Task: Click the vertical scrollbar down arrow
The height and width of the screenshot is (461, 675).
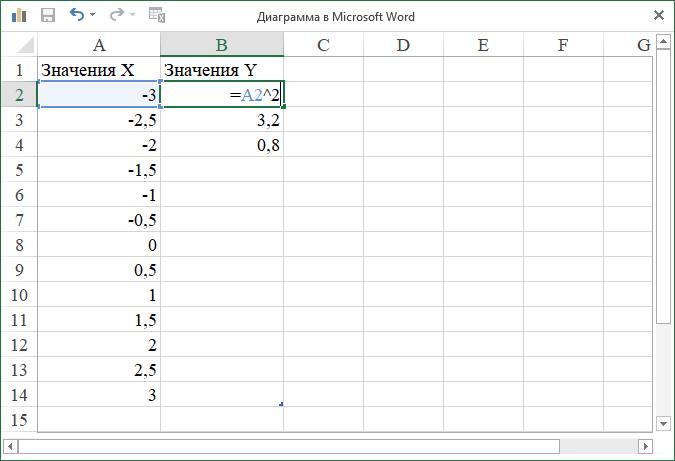Action: [x=663, y=423]
